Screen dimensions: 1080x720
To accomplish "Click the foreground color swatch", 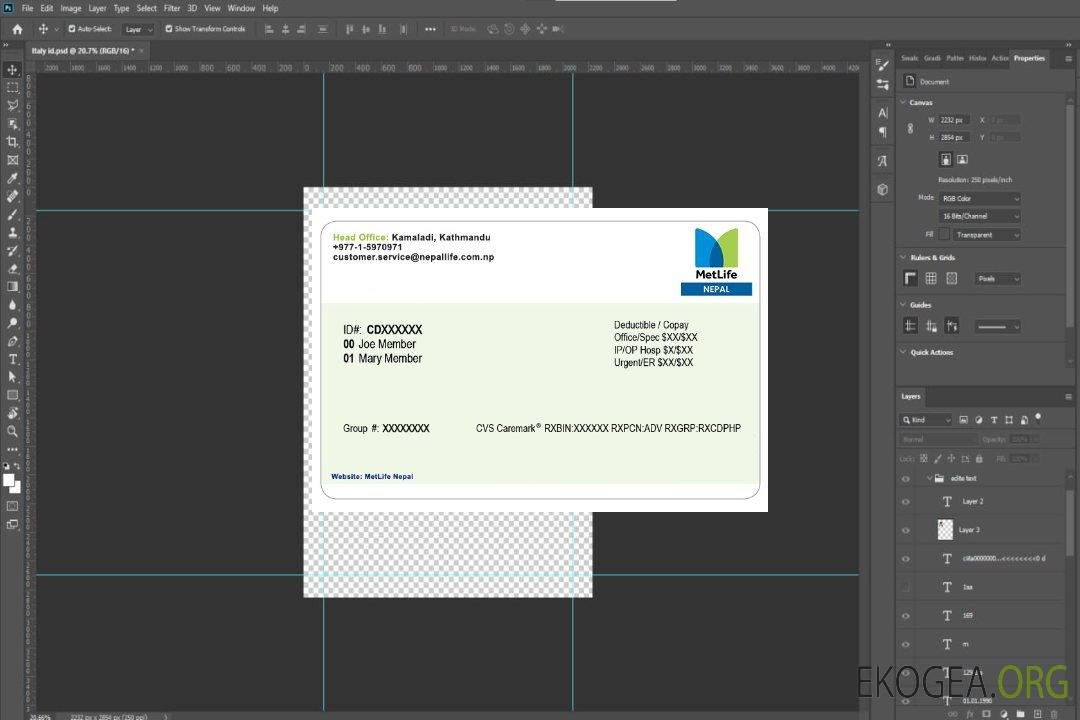I will click(8, 480).
